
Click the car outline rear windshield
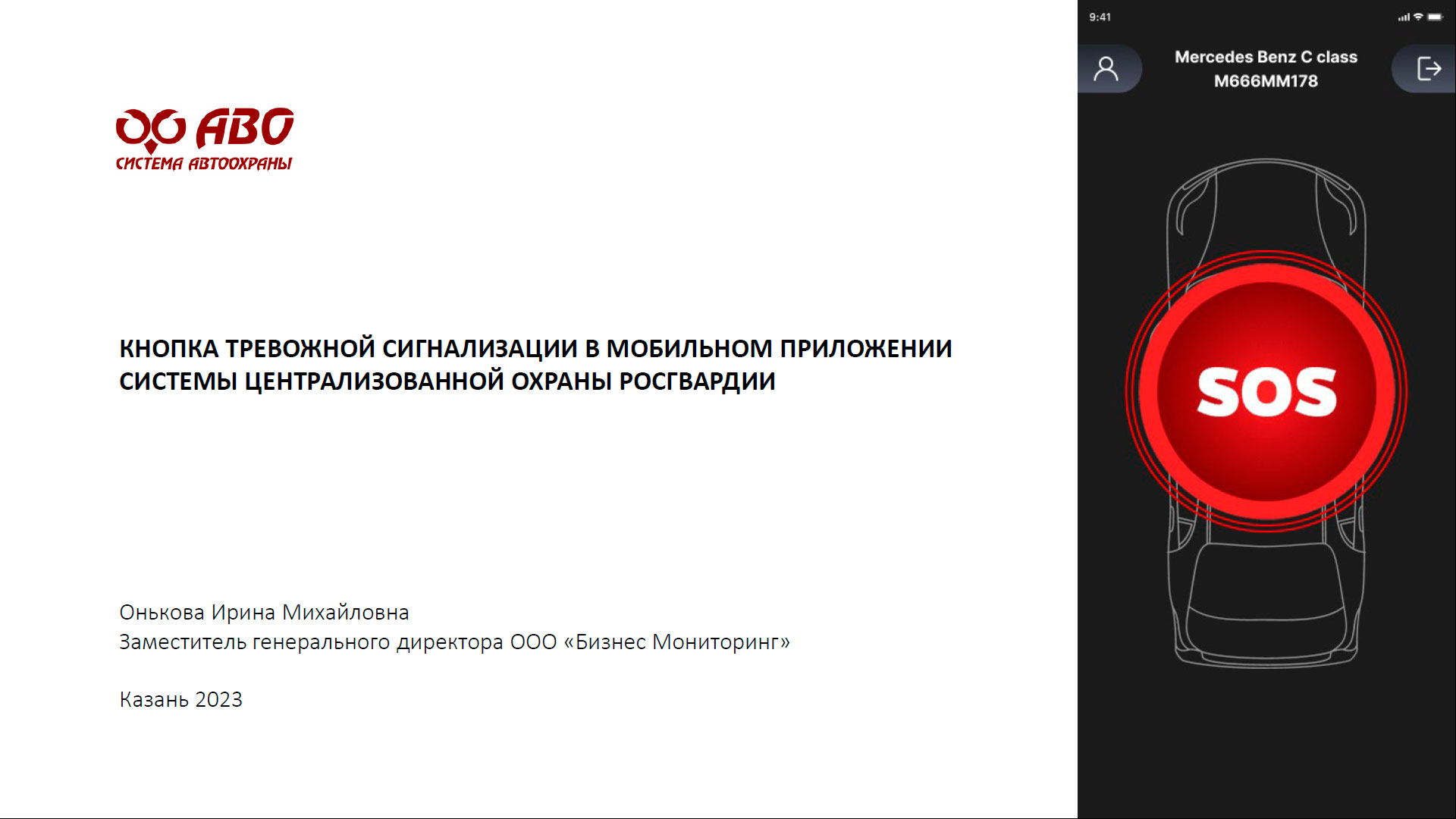(x=1266, y=580)
